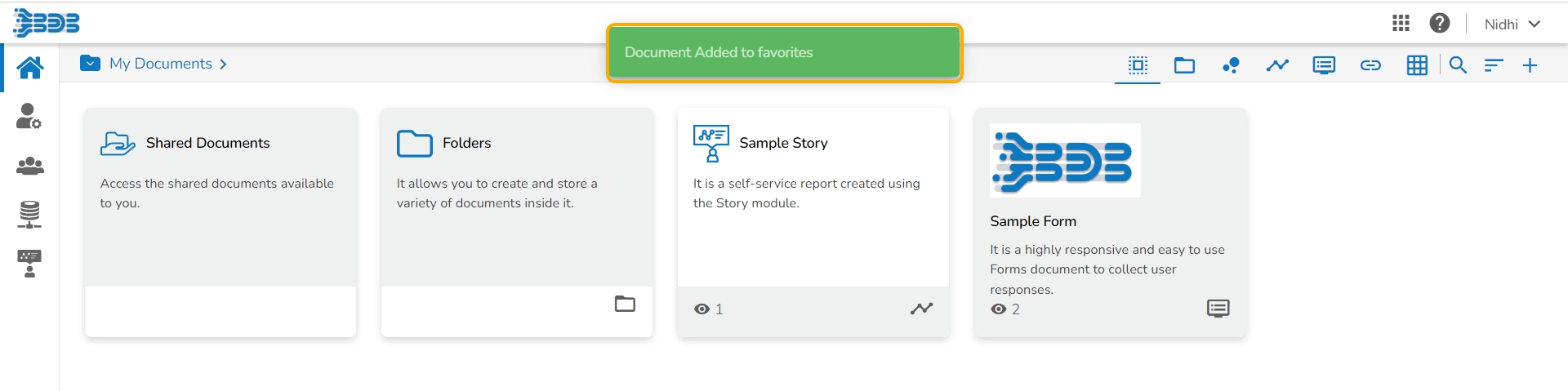
Task: Filter by story chart-line icon
Action: pos(1277,65)
